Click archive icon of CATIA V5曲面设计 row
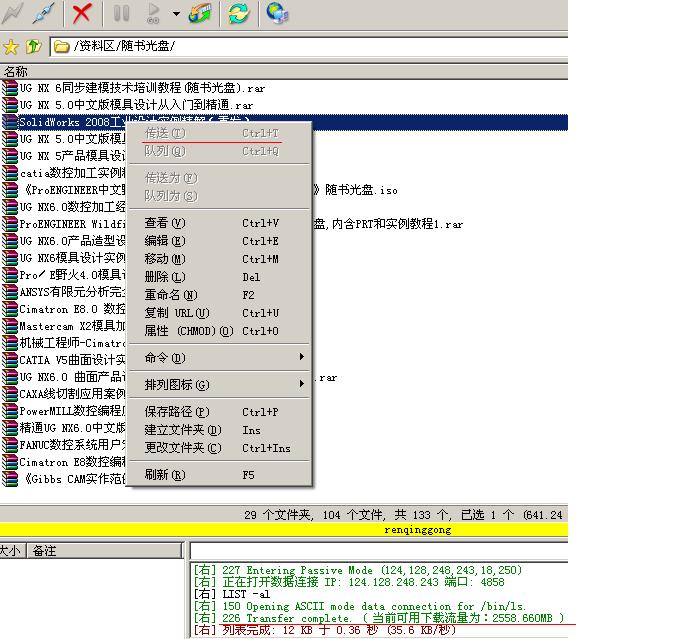 10,360
